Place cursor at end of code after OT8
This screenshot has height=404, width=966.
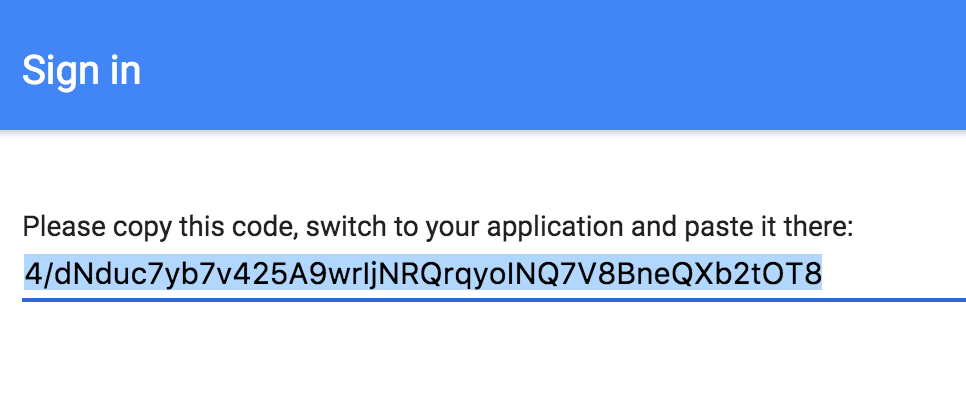(x=822, y=273)
